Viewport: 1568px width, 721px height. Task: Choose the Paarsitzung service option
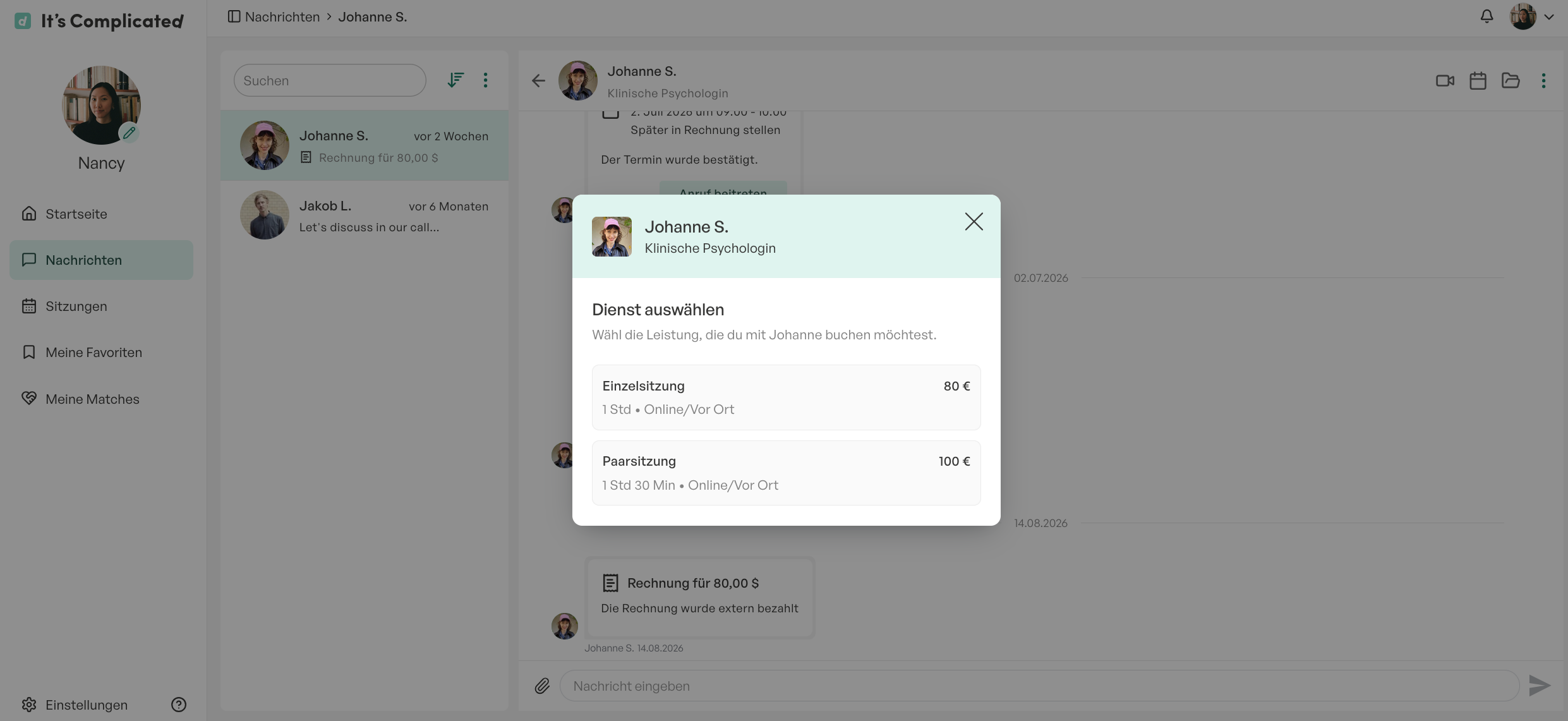tap(786, 473)
